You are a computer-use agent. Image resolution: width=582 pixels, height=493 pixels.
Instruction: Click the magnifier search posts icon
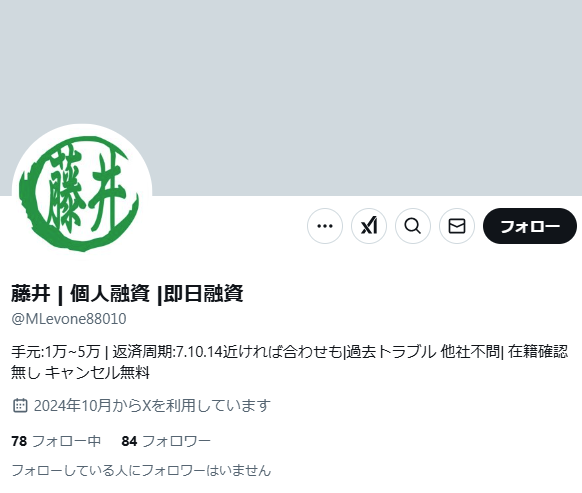click(413, 226)
